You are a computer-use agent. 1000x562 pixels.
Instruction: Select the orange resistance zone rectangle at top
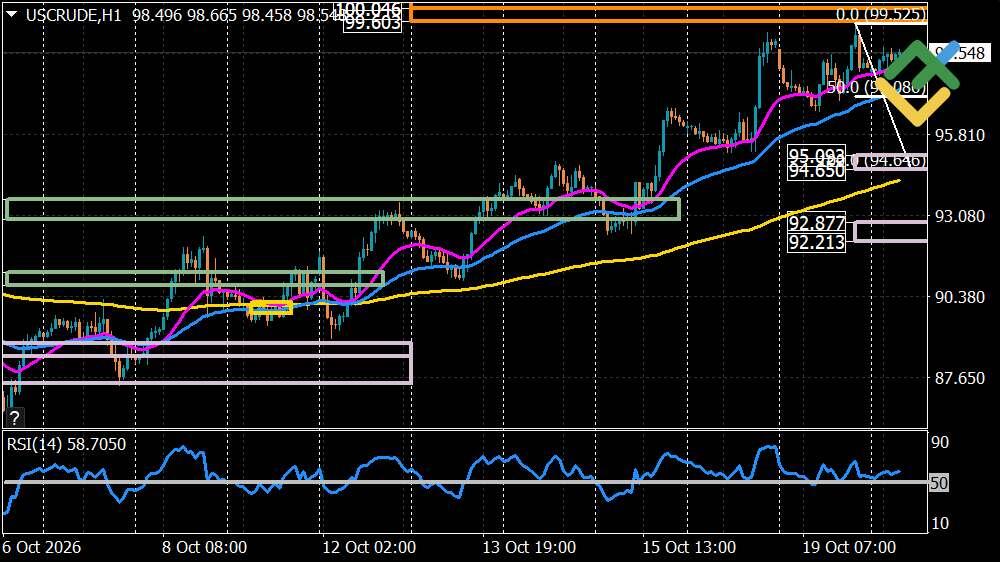(668, 13)
